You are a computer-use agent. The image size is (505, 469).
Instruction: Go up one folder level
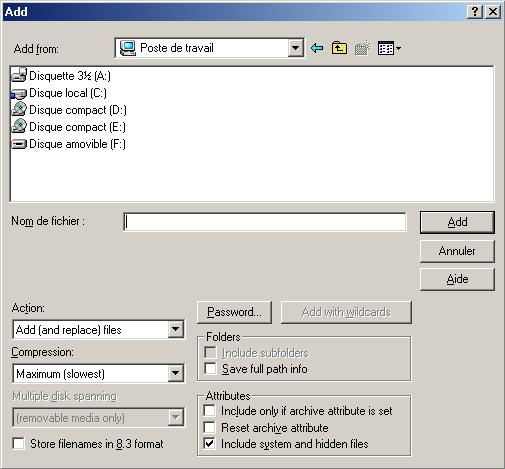[339, 48]
